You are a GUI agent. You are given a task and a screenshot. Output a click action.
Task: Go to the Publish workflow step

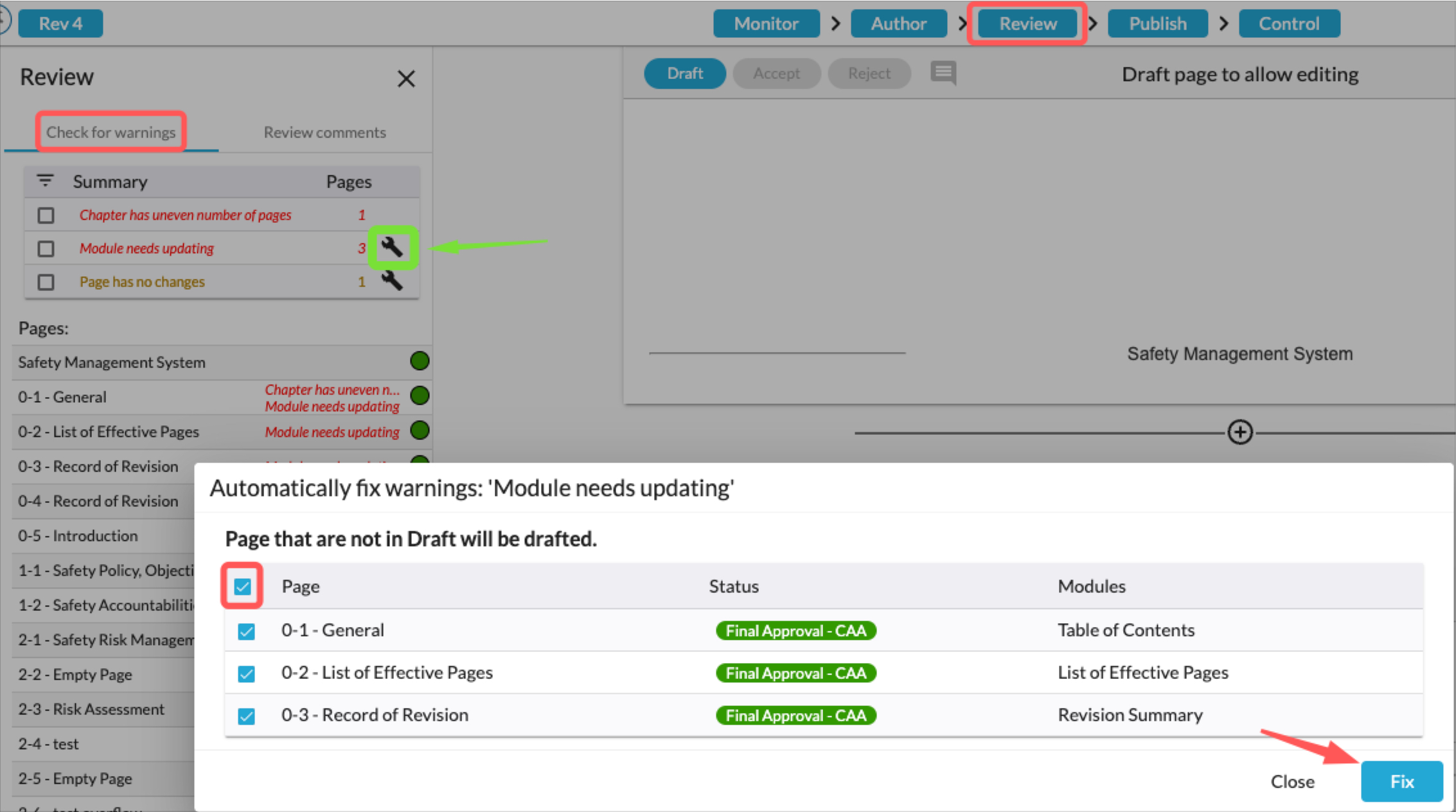(1157, 24)
